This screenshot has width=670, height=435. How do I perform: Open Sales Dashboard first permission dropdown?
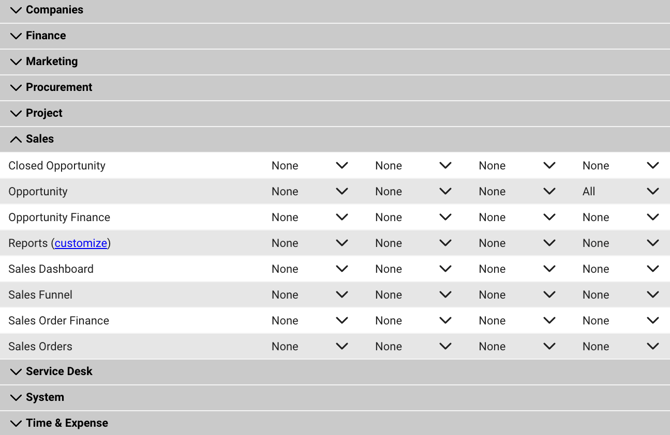(x=310, y=269)
